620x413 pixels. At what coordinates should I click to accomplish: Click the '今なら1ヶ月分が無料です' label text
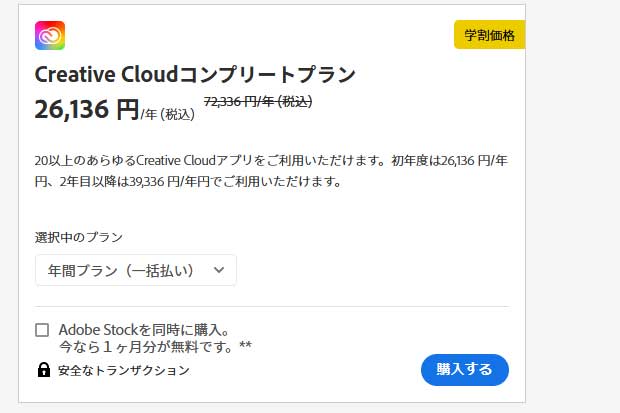pos(146,347)
